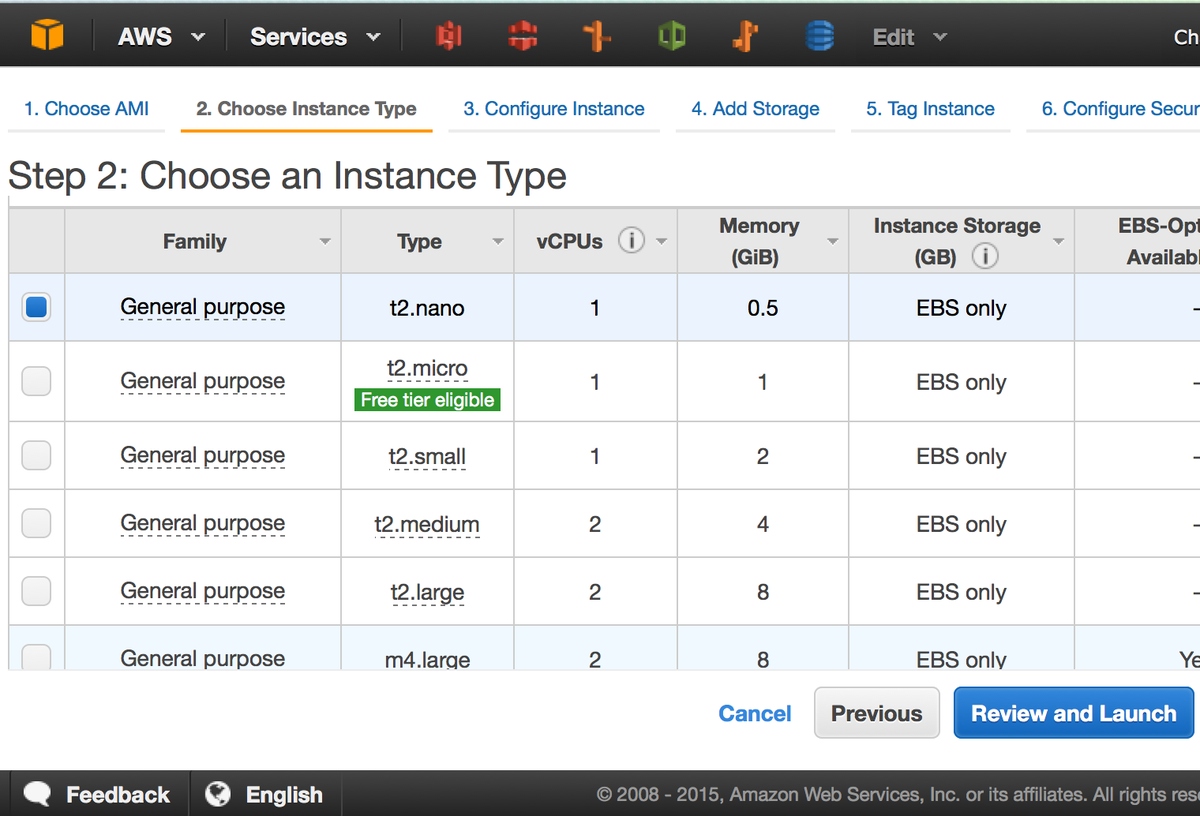
Task: Click the Instance Storage info icon
Action: [x=985, y=257]
